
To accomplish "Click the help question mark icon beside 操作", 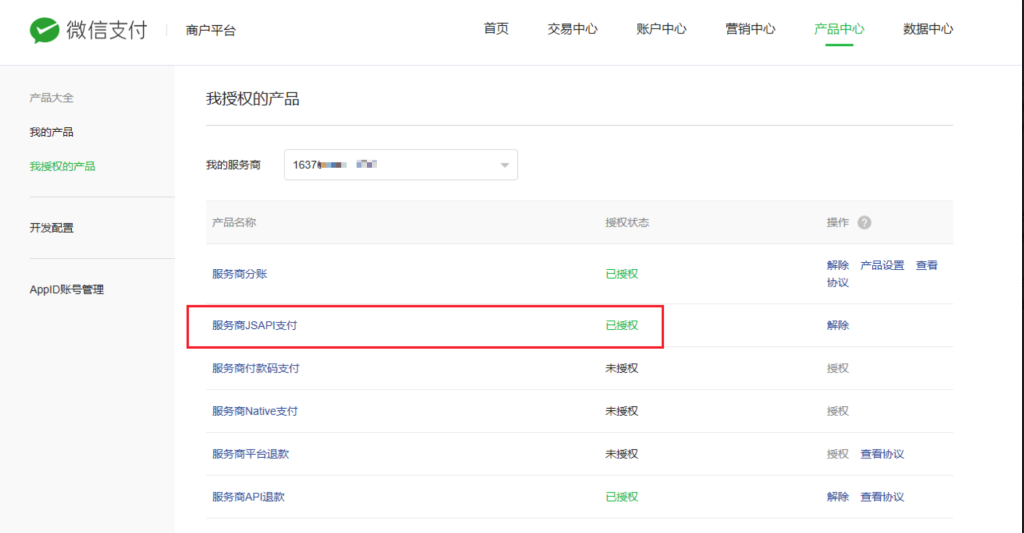I will pyautogui.click(x=864, y=222).
